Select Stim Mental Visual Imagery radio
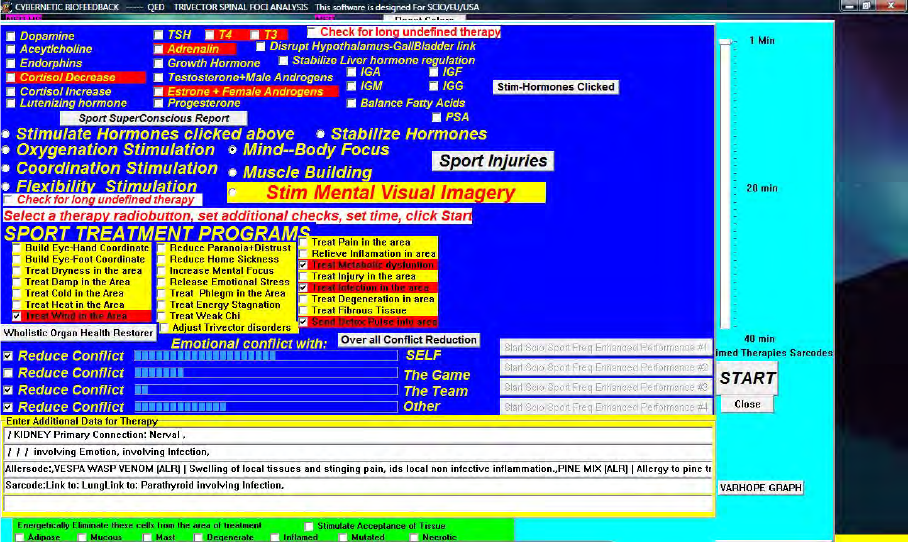This screenshot has height=542, width=908. pos(233,193)
